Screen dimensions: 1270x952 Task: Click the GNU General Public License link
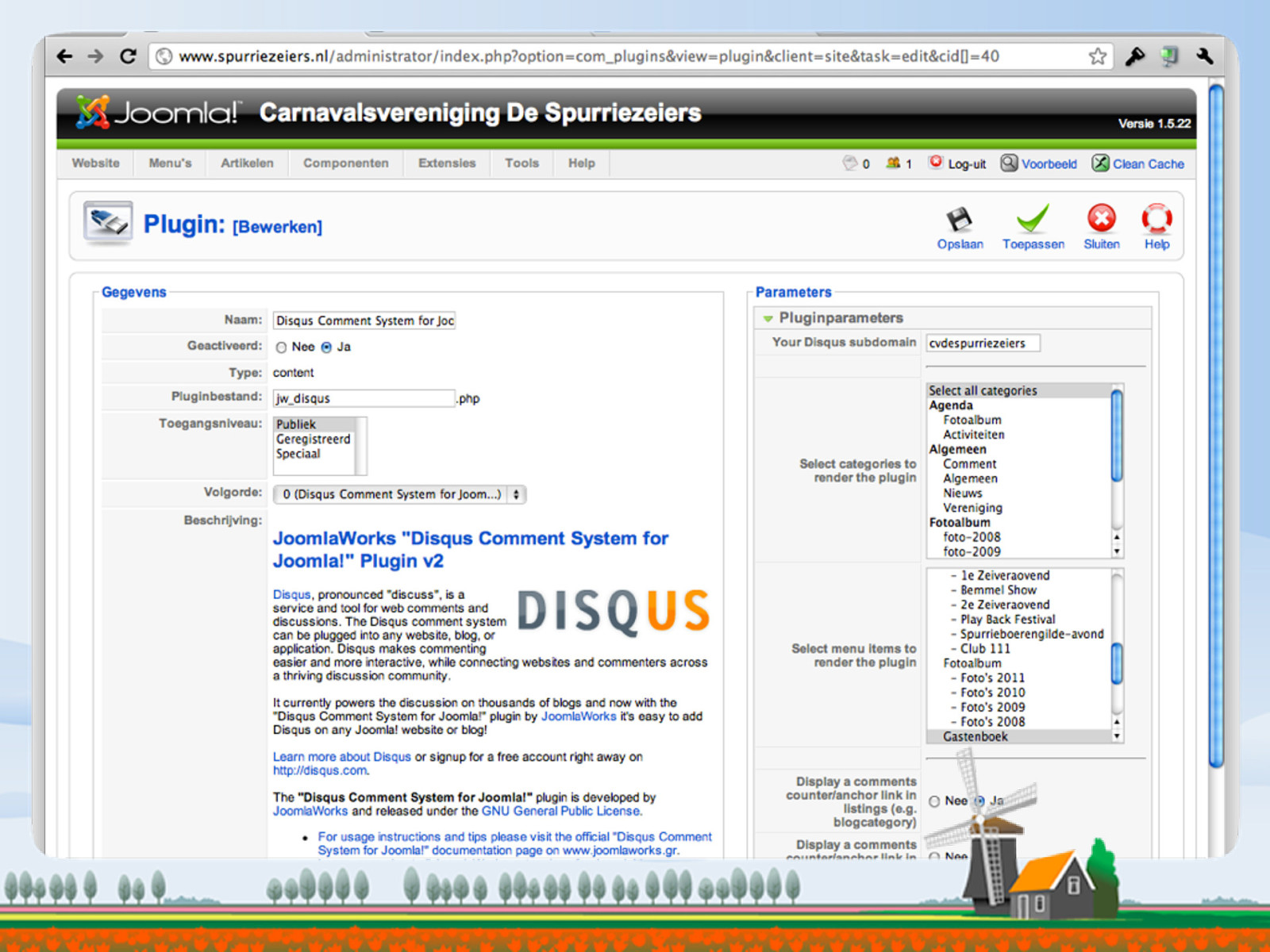pos(560,811)
